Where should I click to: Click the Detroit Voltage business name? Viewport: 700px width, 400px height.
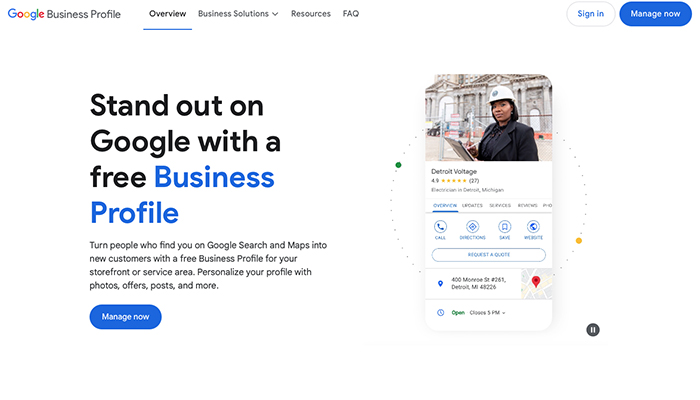(x=454, y=171)
